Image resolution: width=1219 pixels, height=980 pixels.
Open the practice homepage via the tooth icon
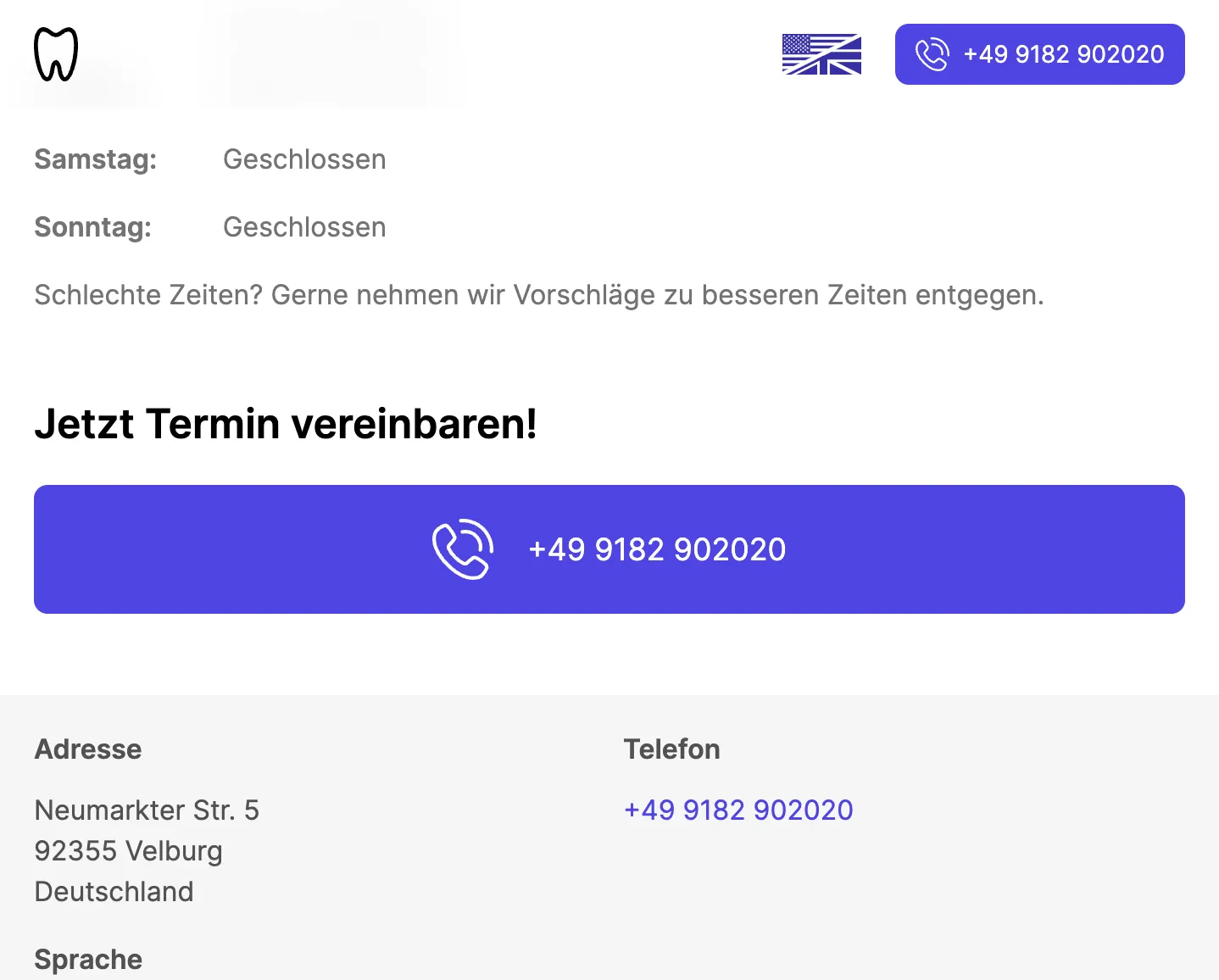[x=55, y=53]
